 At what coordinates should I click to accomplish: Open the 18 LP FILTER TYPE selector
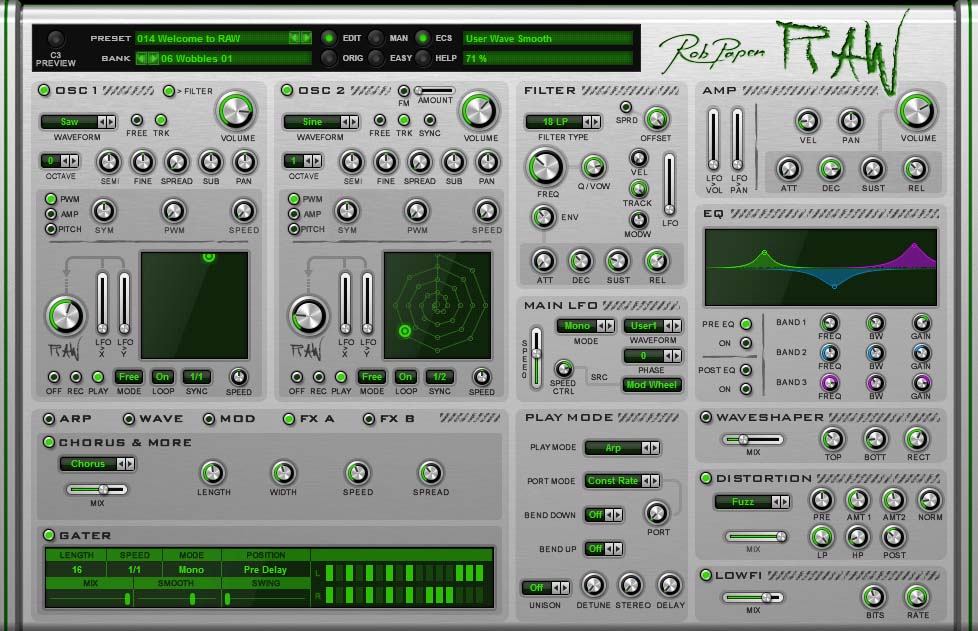556,122
